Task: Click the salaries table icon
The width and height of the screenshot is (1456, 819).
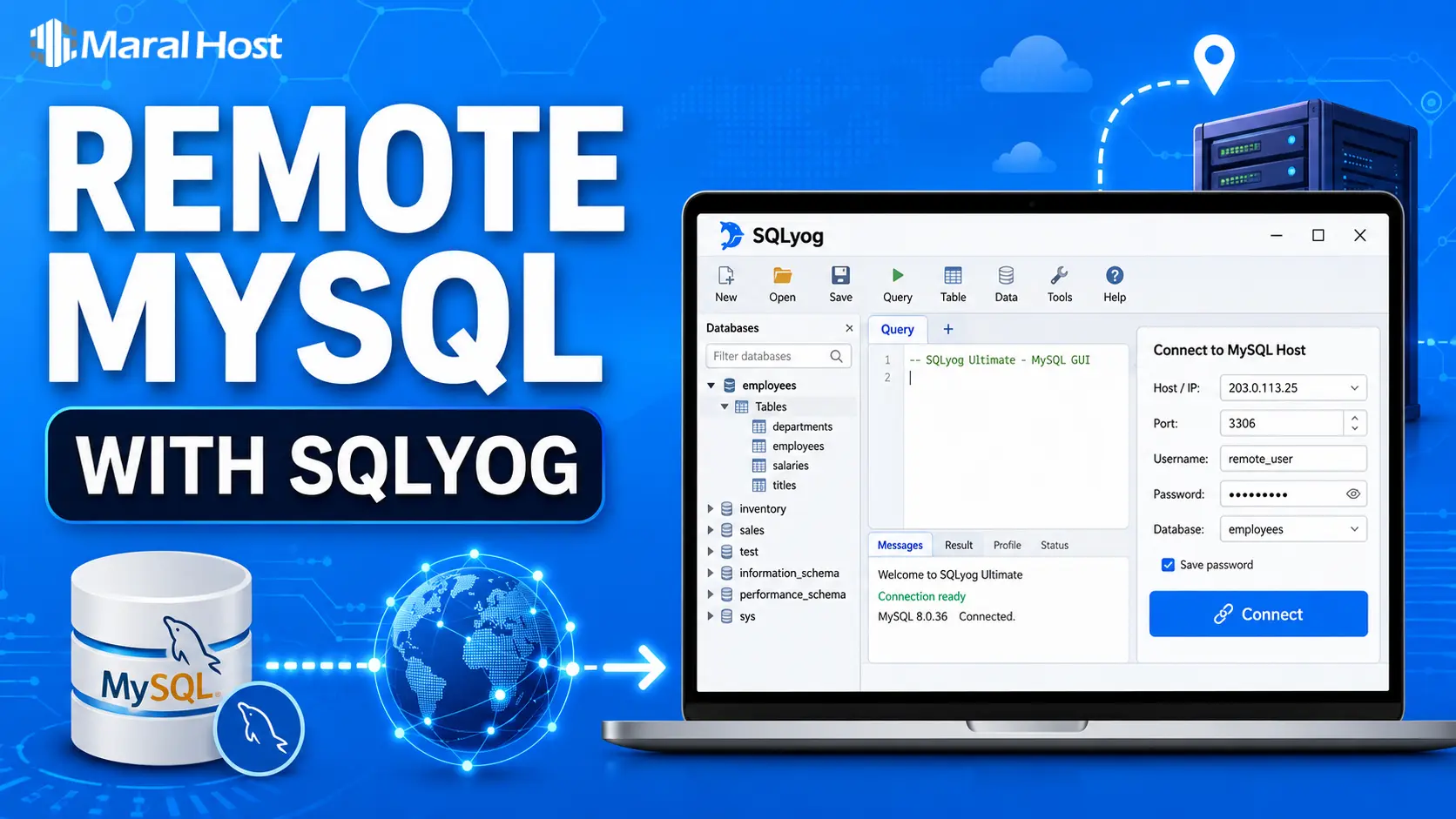Action: pos(759,466)
